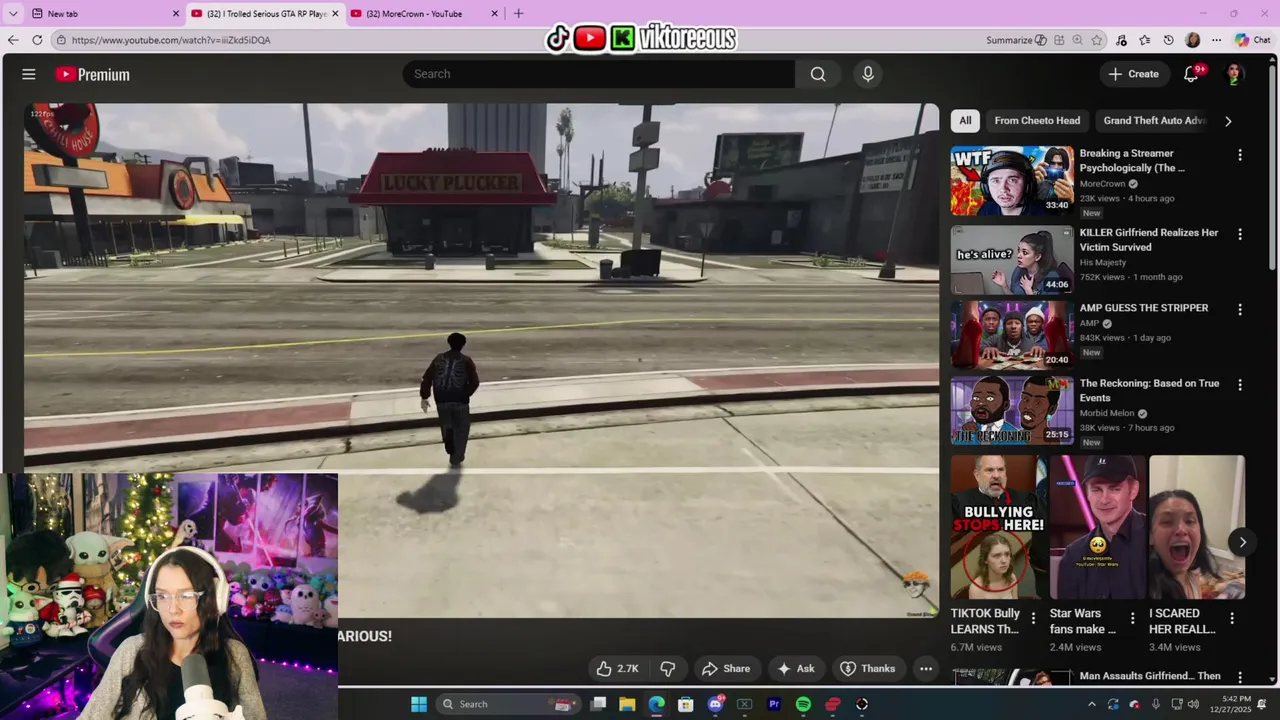Select the All filter chip
The image size is (1280, 720).
click(965, 120)
